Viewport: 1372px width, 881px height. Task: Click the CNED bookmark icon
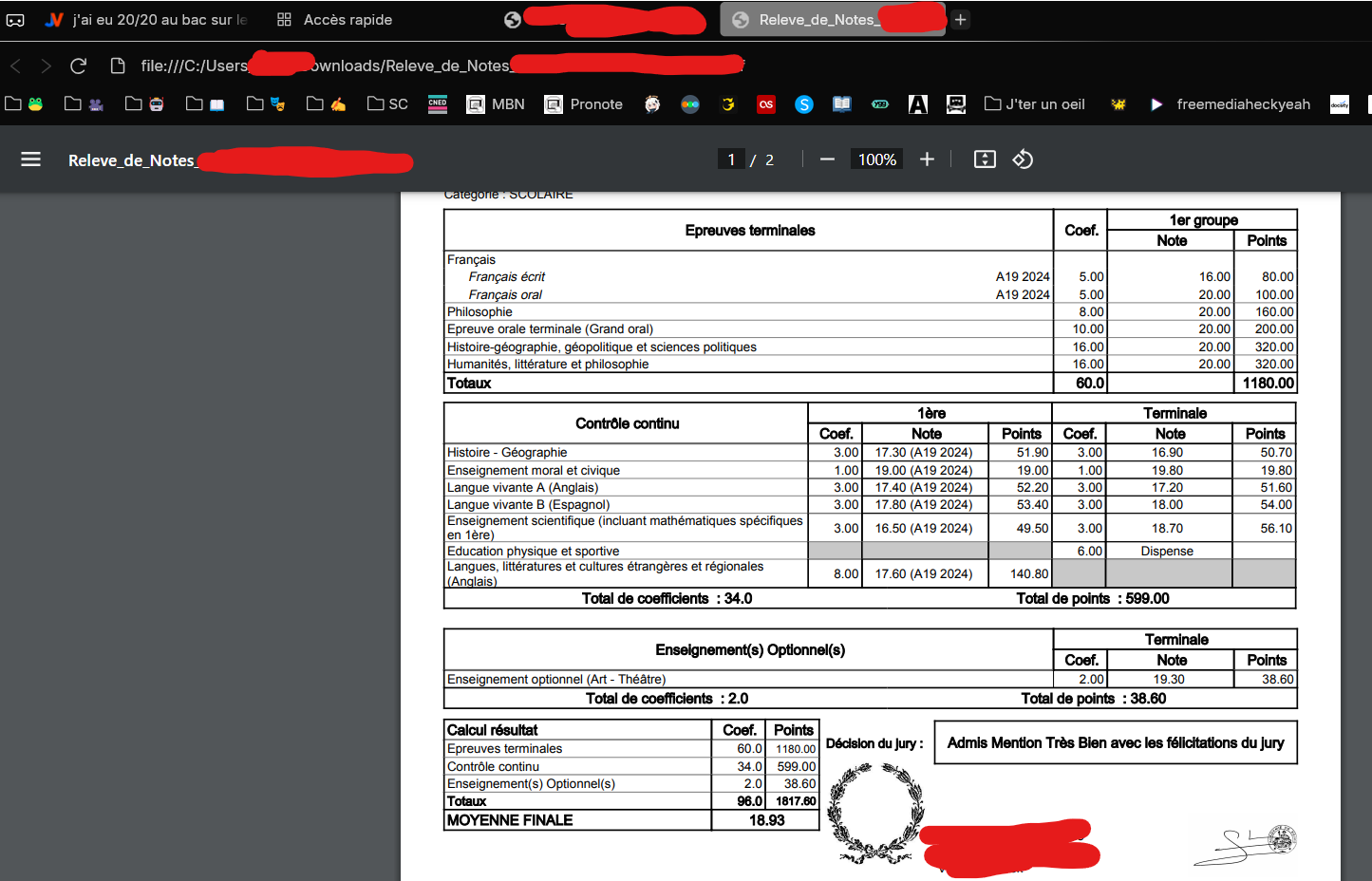coord(438,104)
